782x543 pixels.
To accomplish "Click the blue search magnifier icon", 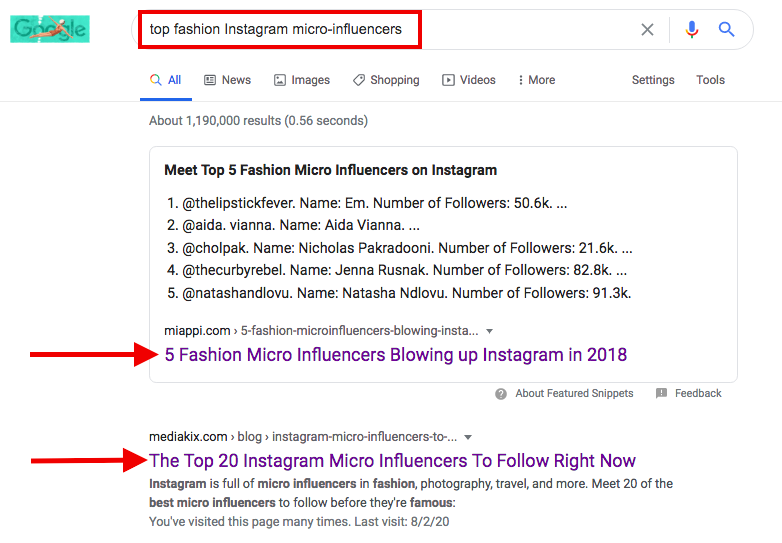I will [727, 30].
